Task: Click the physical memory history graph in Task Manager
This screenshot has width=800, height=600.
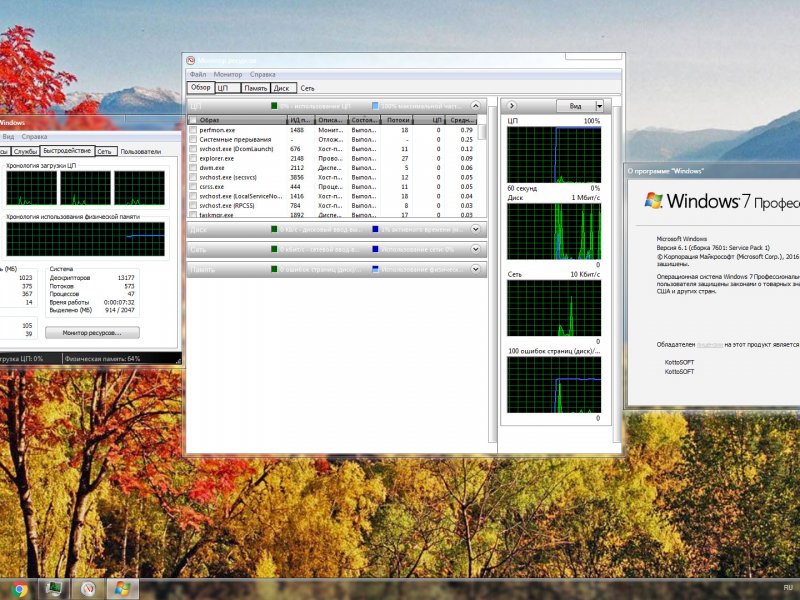Action: pos(86,239)
